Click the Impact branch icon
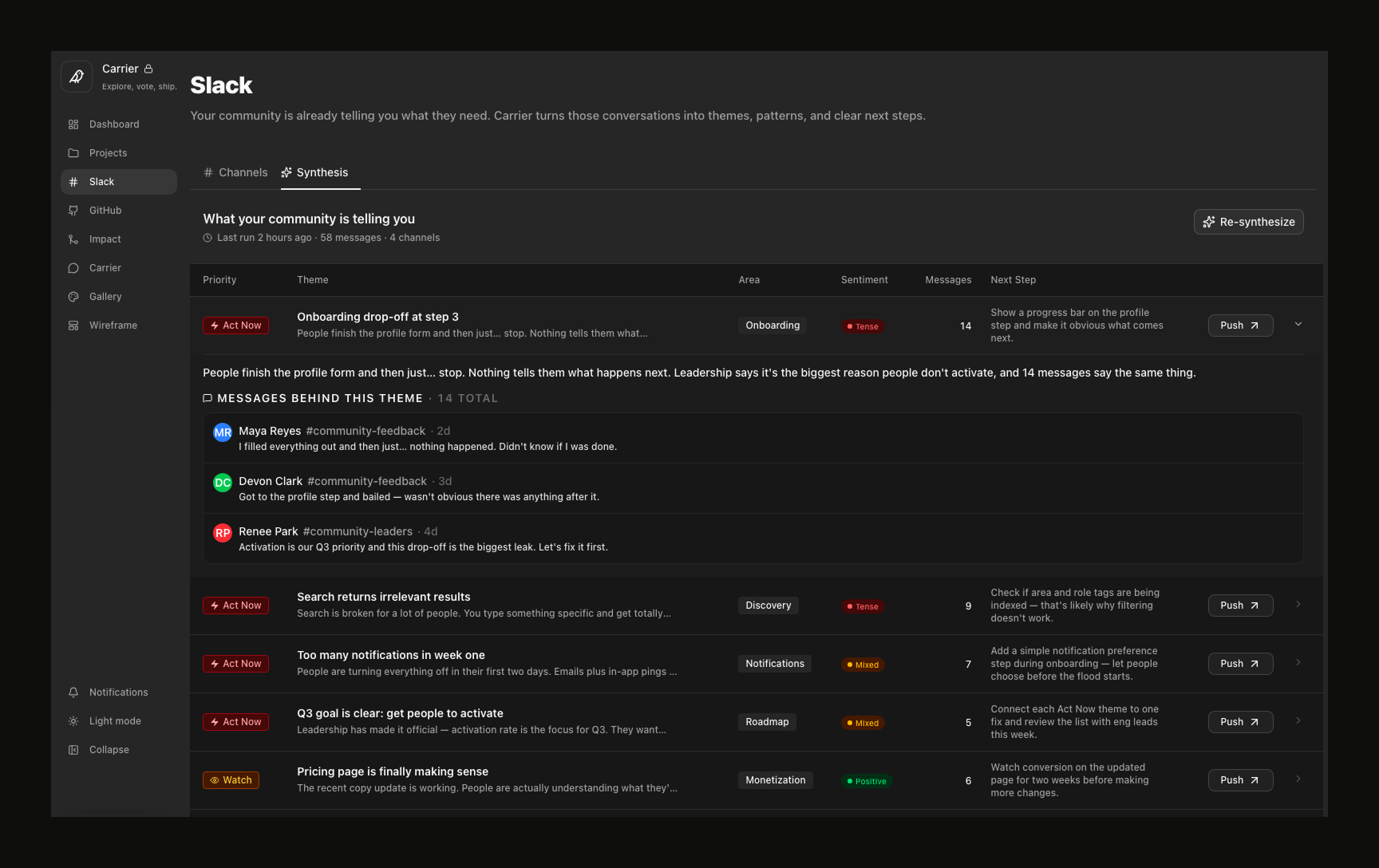The image size is (1379, 868). 73,239
